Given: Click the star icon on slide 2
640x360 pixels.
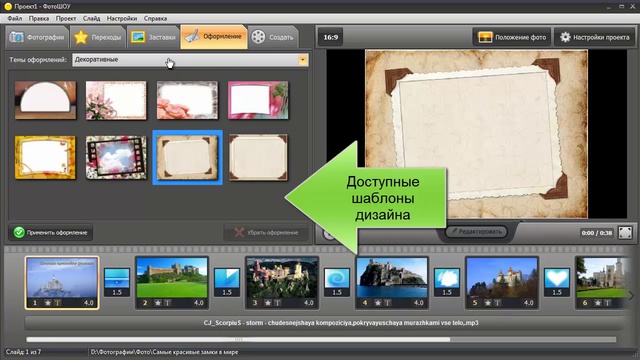Looking at the screenshot, I should coord(158,303).
